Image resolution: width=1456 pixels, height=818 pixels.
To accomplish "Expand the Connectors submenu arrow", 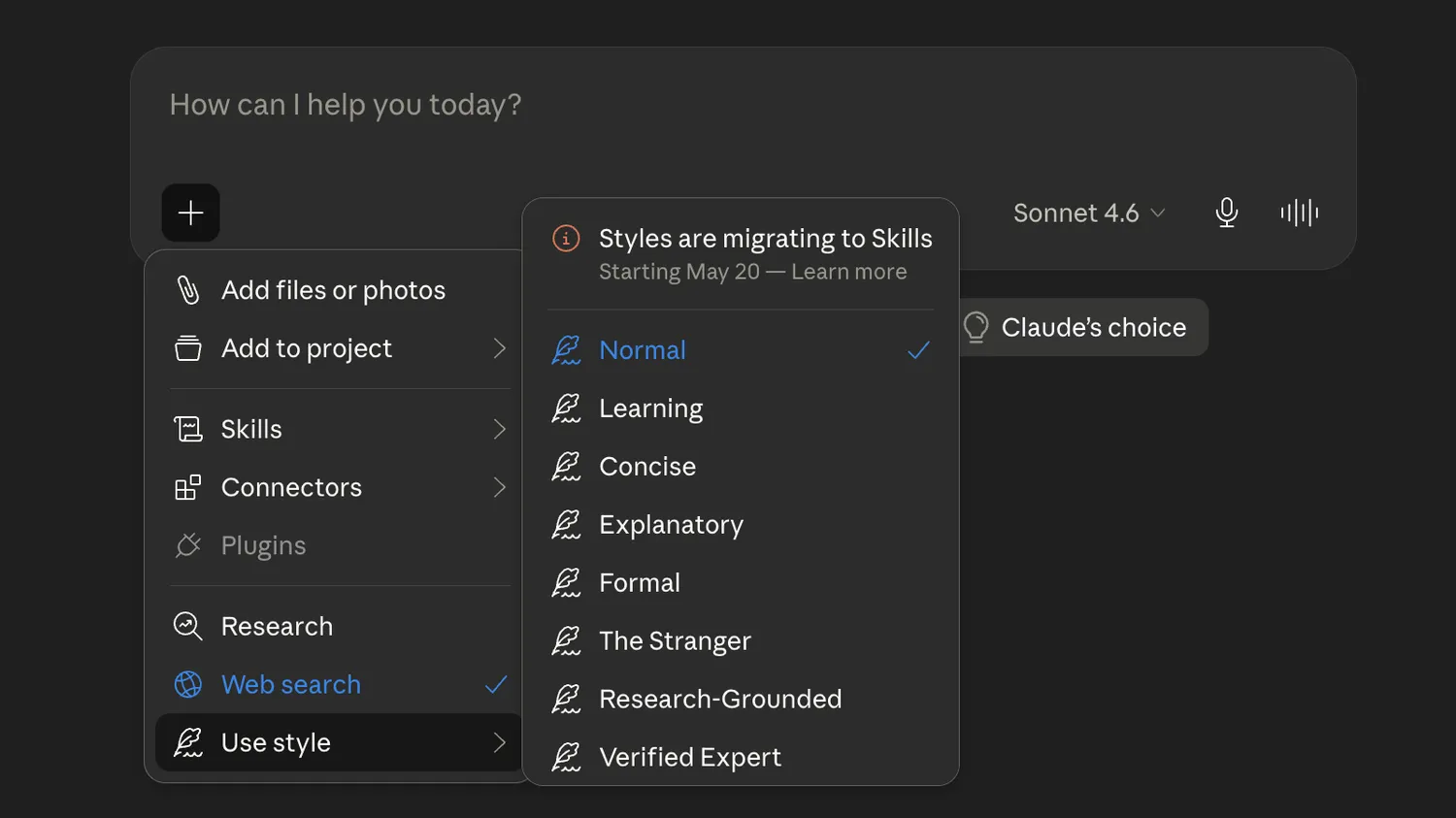I will point(499,487).
